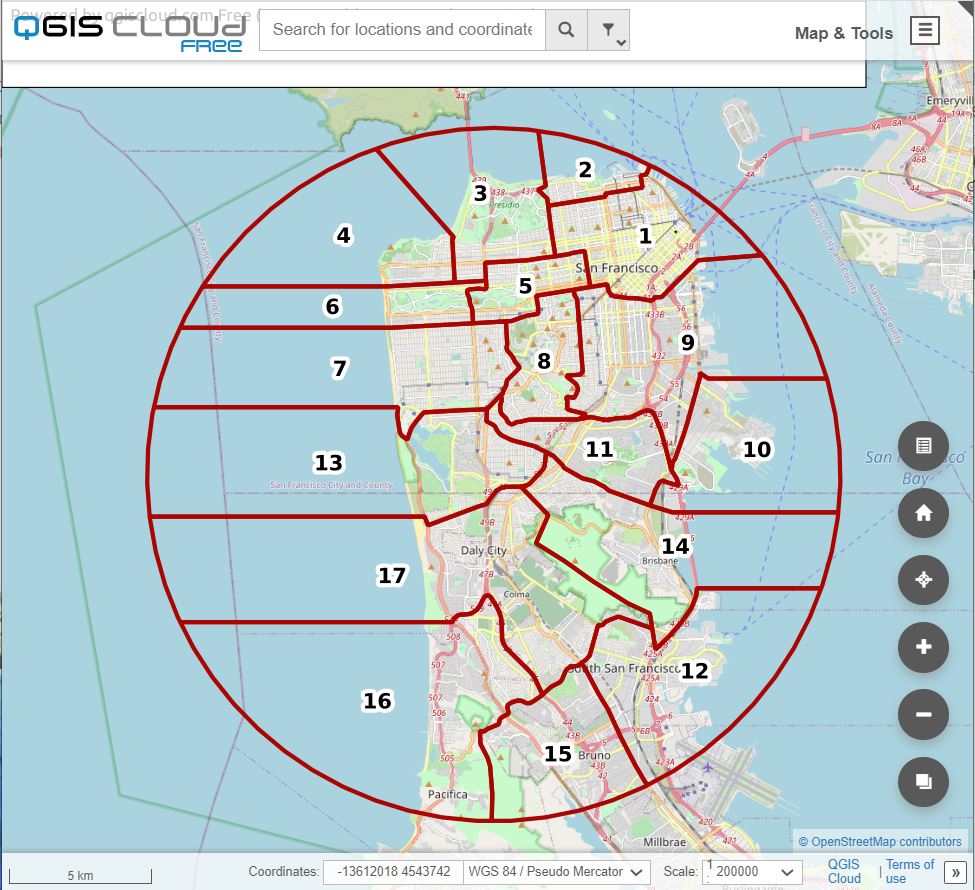This screenshot has width=975, height=890.
Task: Click the QGIS Cloud Free logo
Action: (x=129, y=31)
